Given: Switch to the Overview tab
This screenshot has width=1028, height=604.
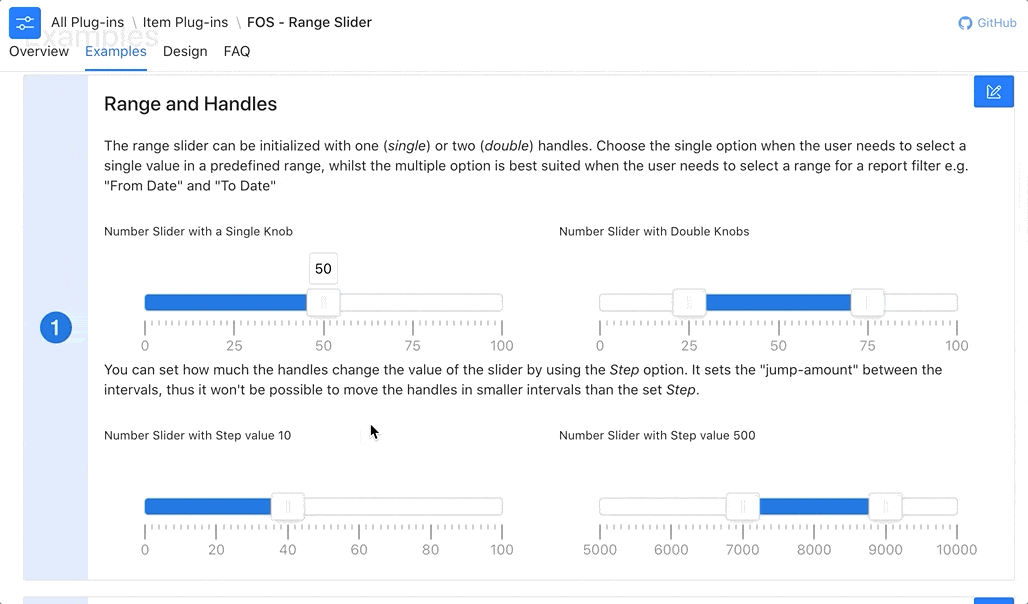Looking at the screenshot, I should coord(39,51).
